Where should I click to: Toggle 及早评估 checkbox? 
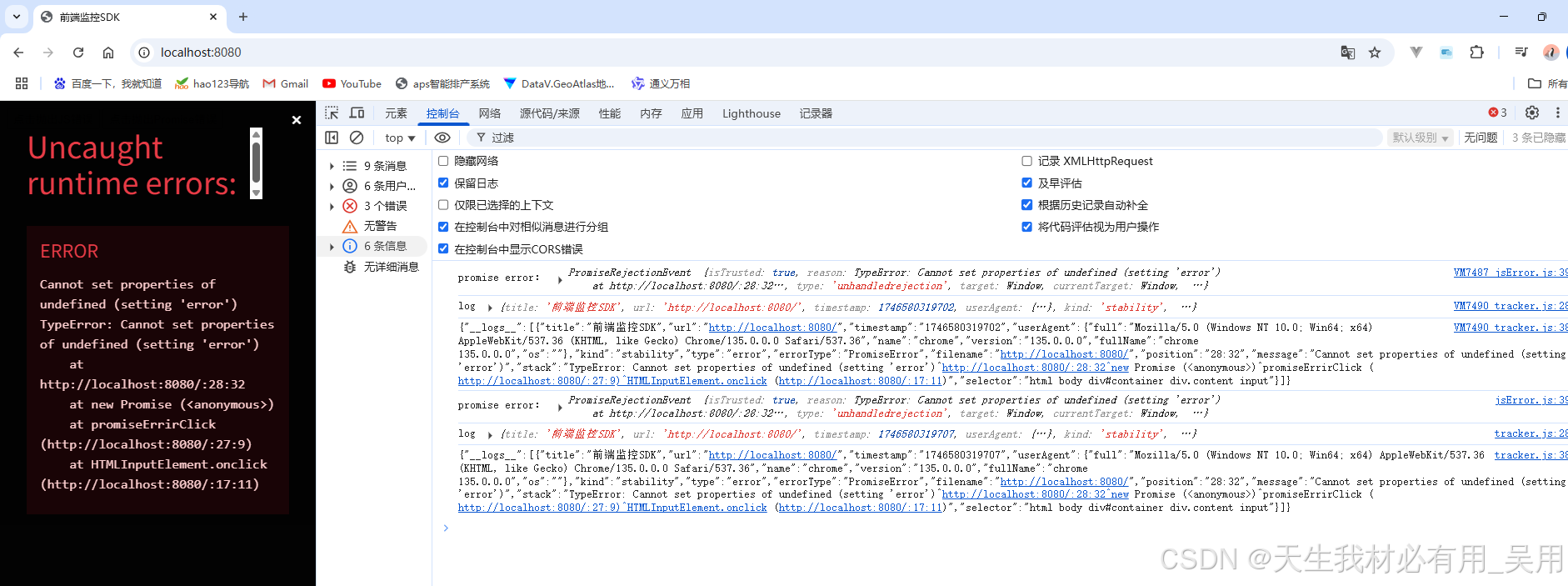pos(1027,183)
